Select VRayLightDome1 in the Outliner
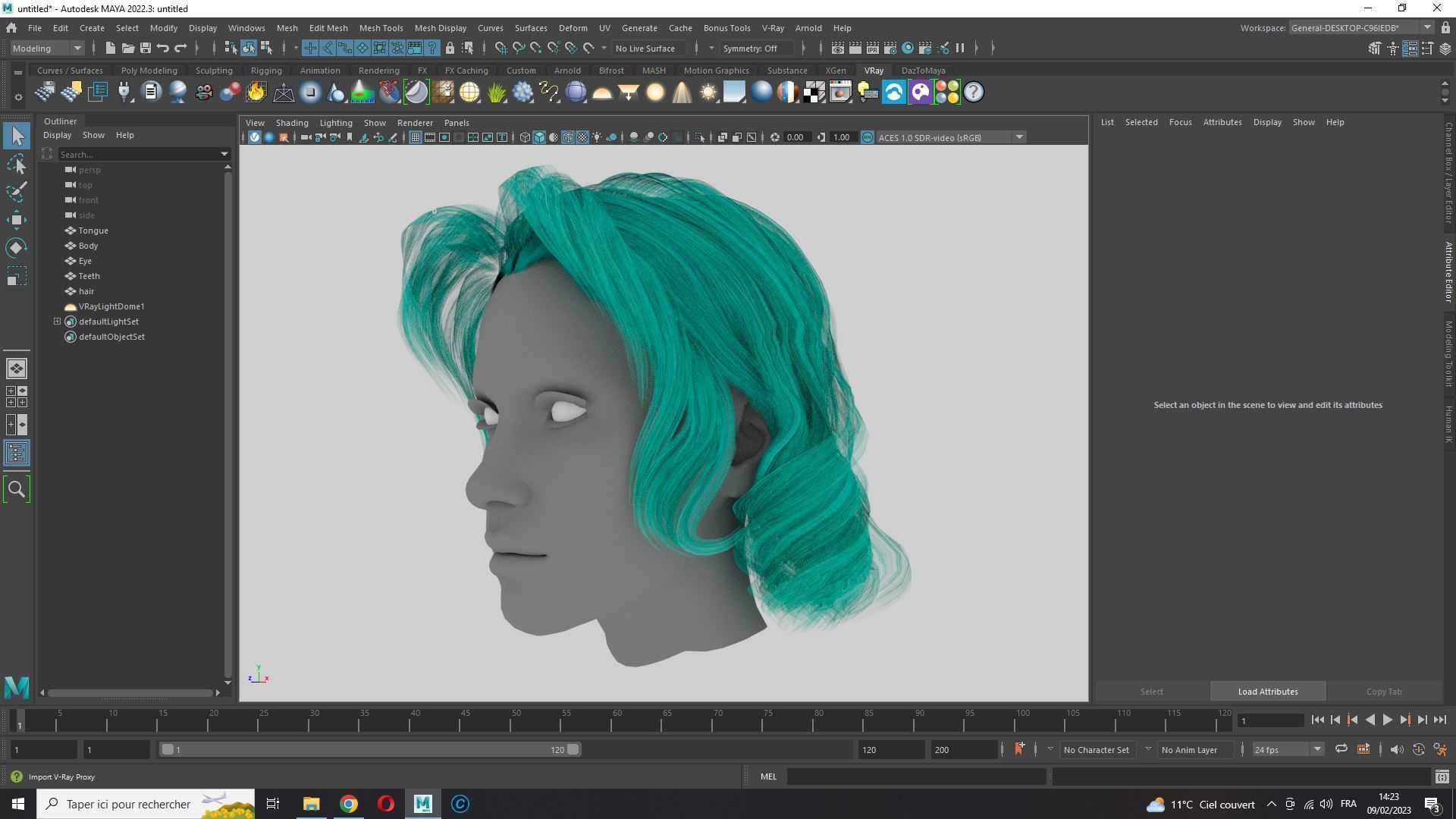The width and height of the screenshot is (1456, 819). (111, 306)
